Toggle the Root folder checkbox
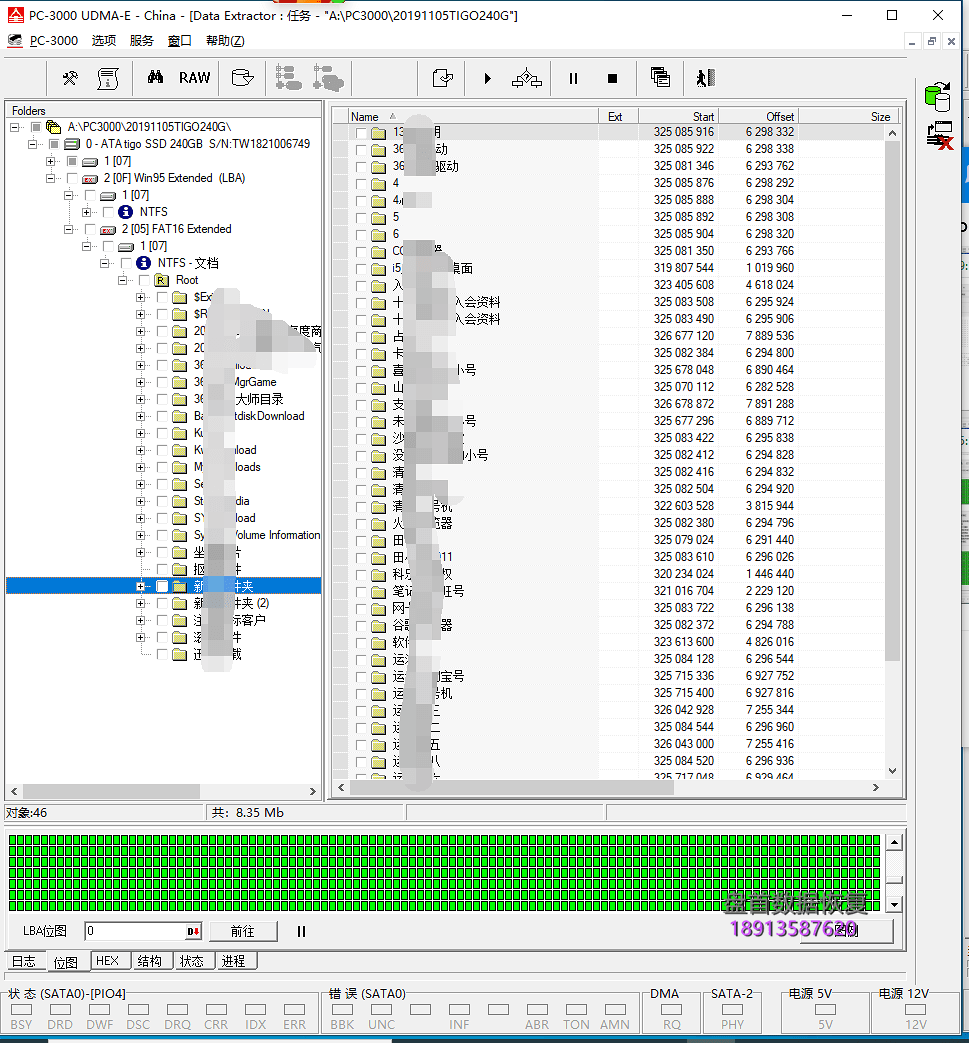This screenshot has height=1043, width=969. tap(144, 280)
